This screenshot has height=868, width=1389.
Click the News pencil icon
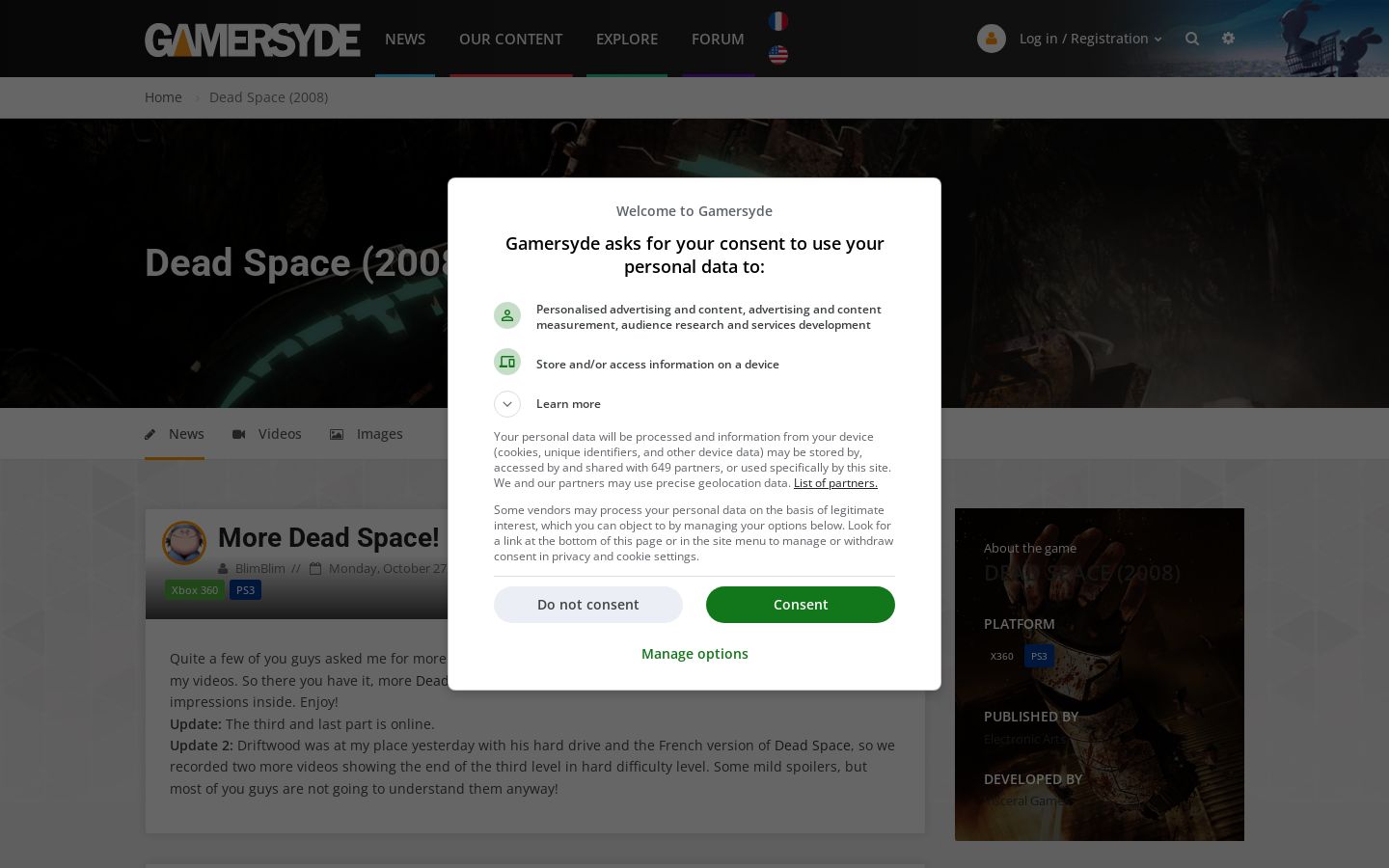[150, 434]
